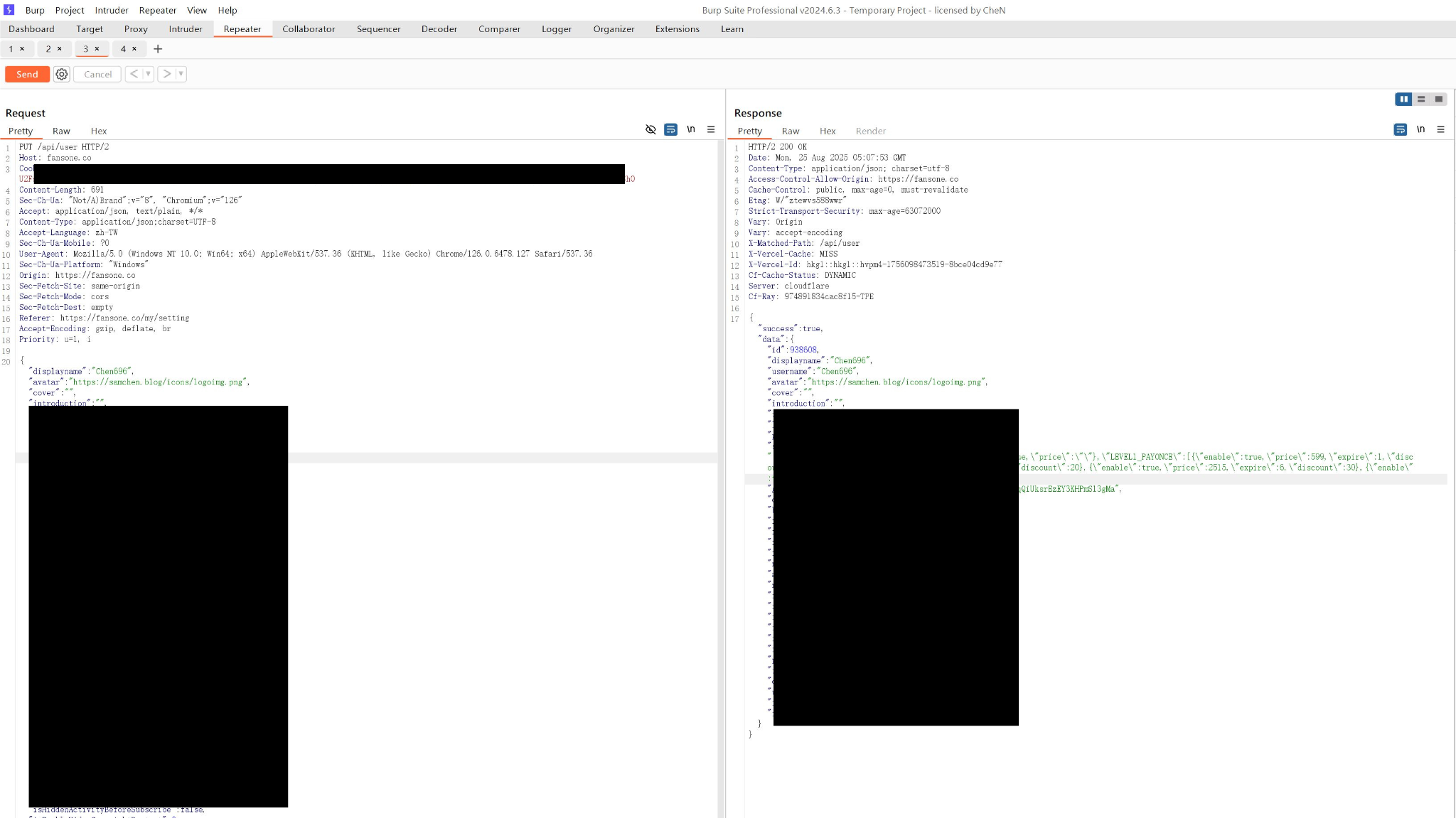Click the Referer header in the request
The height and width of the screenshot is (818, 1456).
click(104, 318)
